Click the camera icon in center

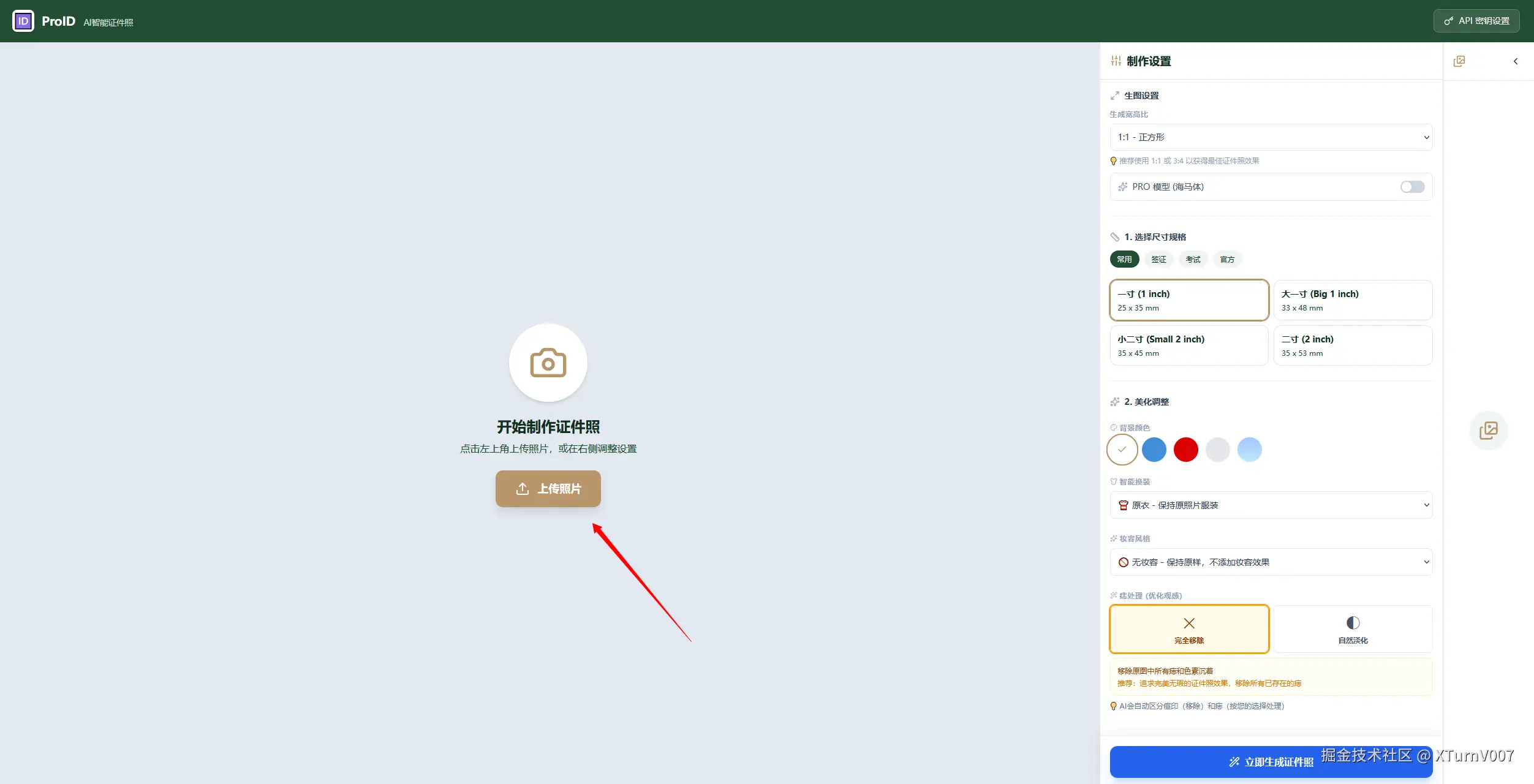tap(548, 363)
